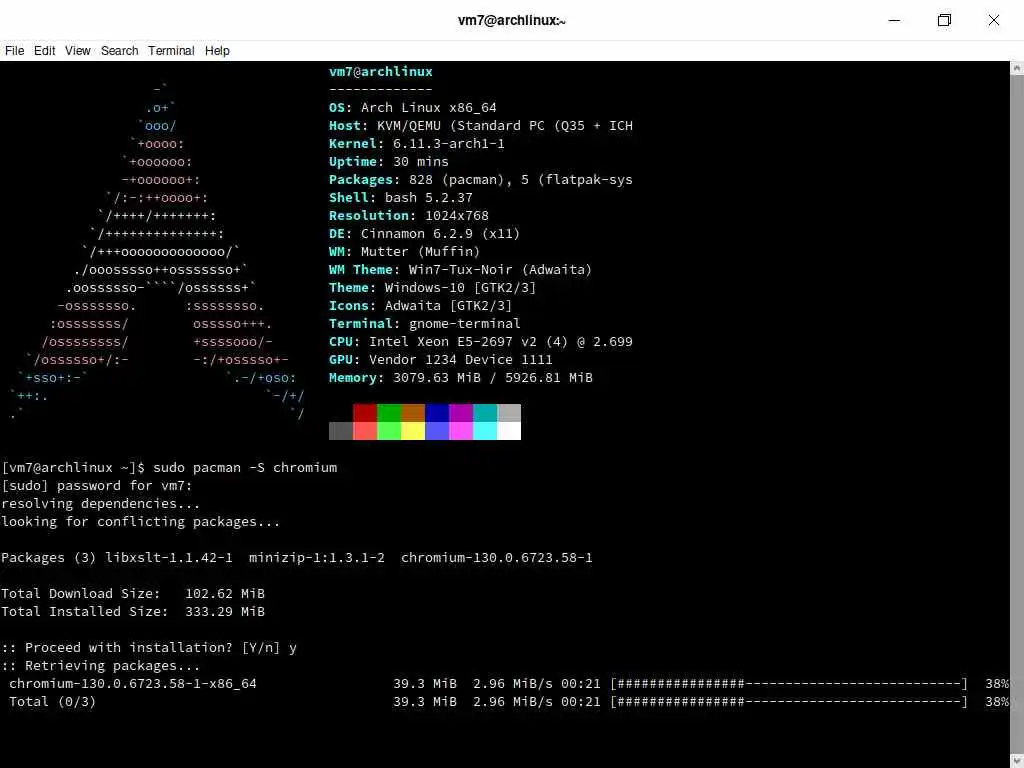This screenshot has width=1024, height=768.
Task: Click the 'Total Download Size: 102.62 MiB' line
Action: 133,594
